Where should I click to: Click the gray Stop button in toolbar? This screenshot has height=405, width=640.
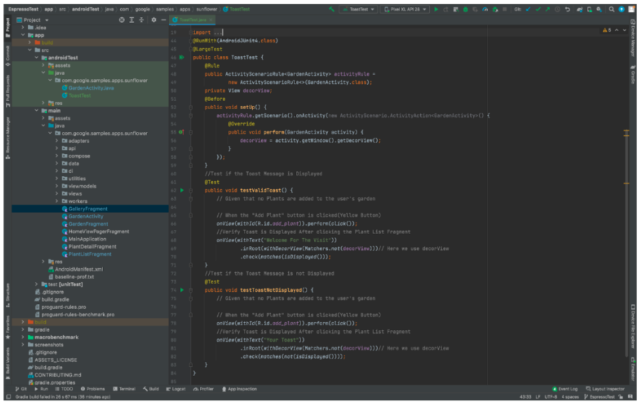click(504, 9)
